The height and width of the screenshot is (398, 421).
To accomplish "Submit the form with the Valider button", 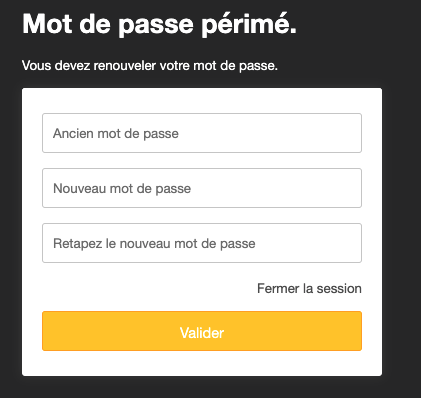I will [x=202, y=331].
